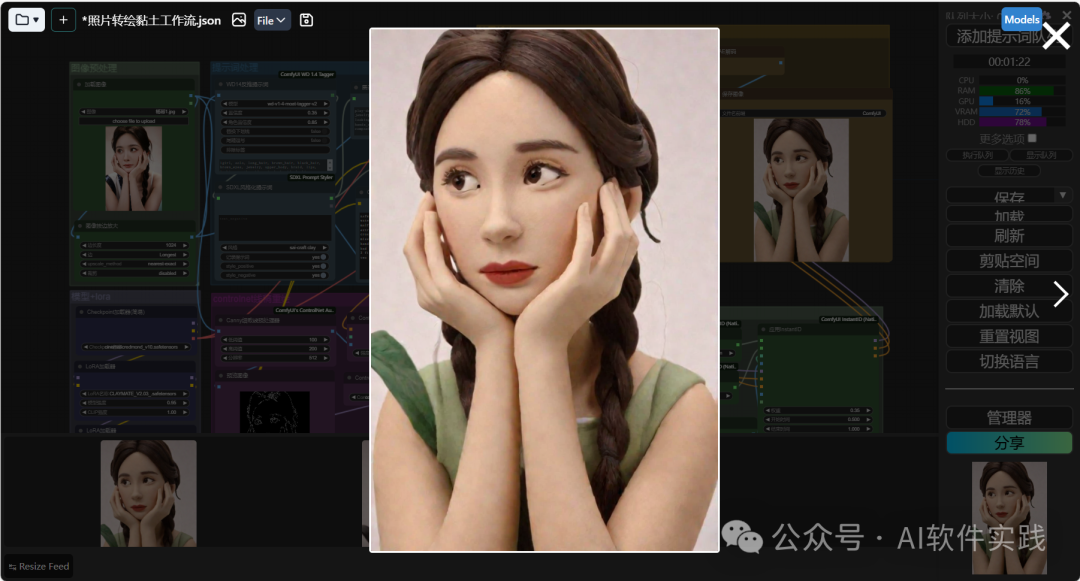
Task: Select the clay portrait thumbnail in bottom feed
Action: [x=148, y=494]
